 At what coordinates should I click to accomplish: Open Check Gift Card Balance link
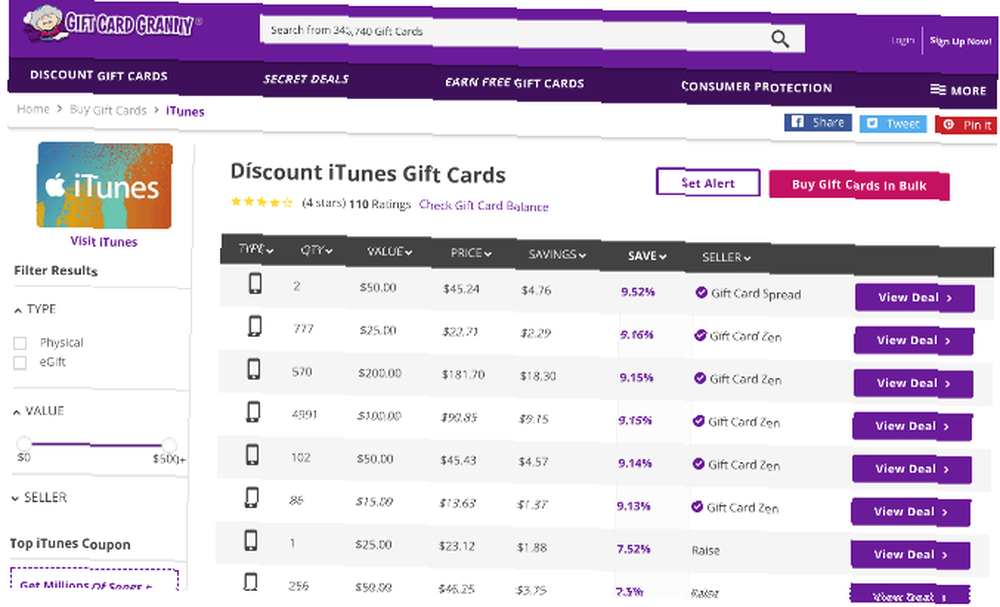click(x=483, y=205)
